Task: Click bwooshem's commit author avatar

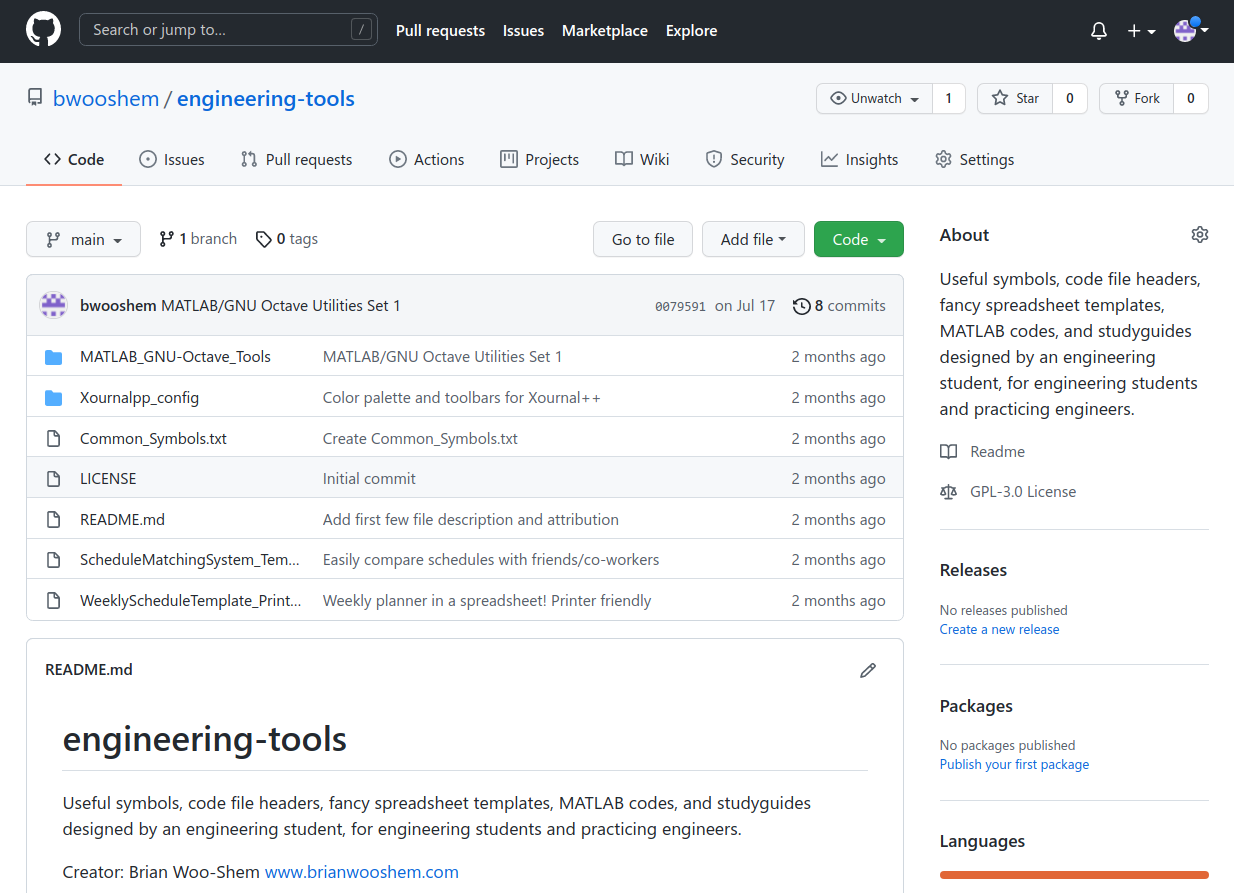Action: point(53,305)
